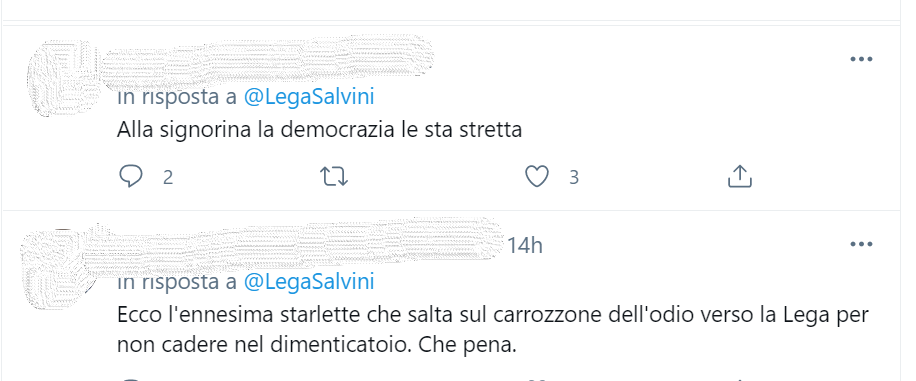Like the tweet with 3 likes
The height and width of the screenshot is (381, 916).
[537, 176]
